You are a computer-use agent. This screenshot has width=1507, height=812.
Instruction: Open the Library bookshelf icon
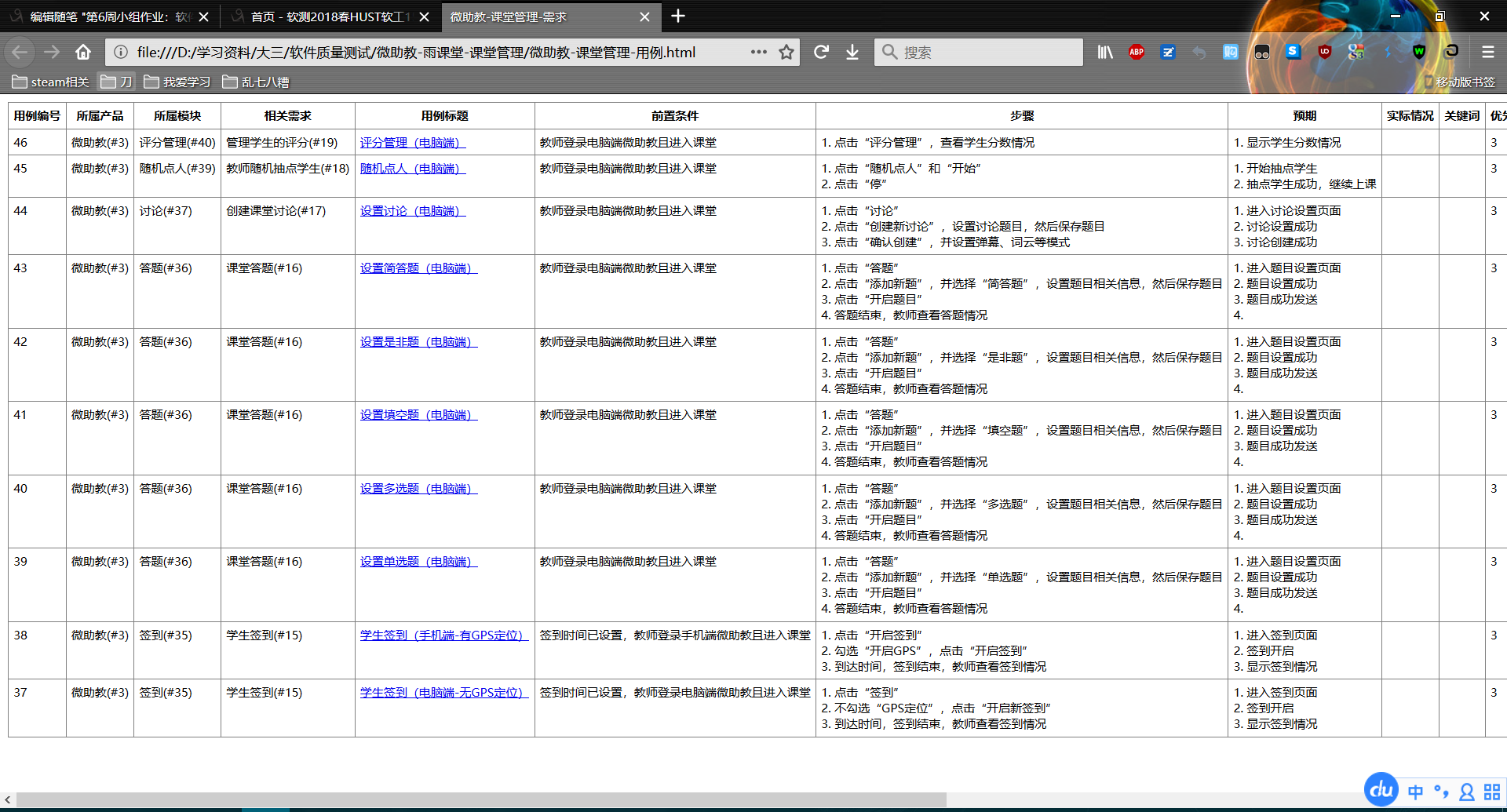(x=1105, y=52)
